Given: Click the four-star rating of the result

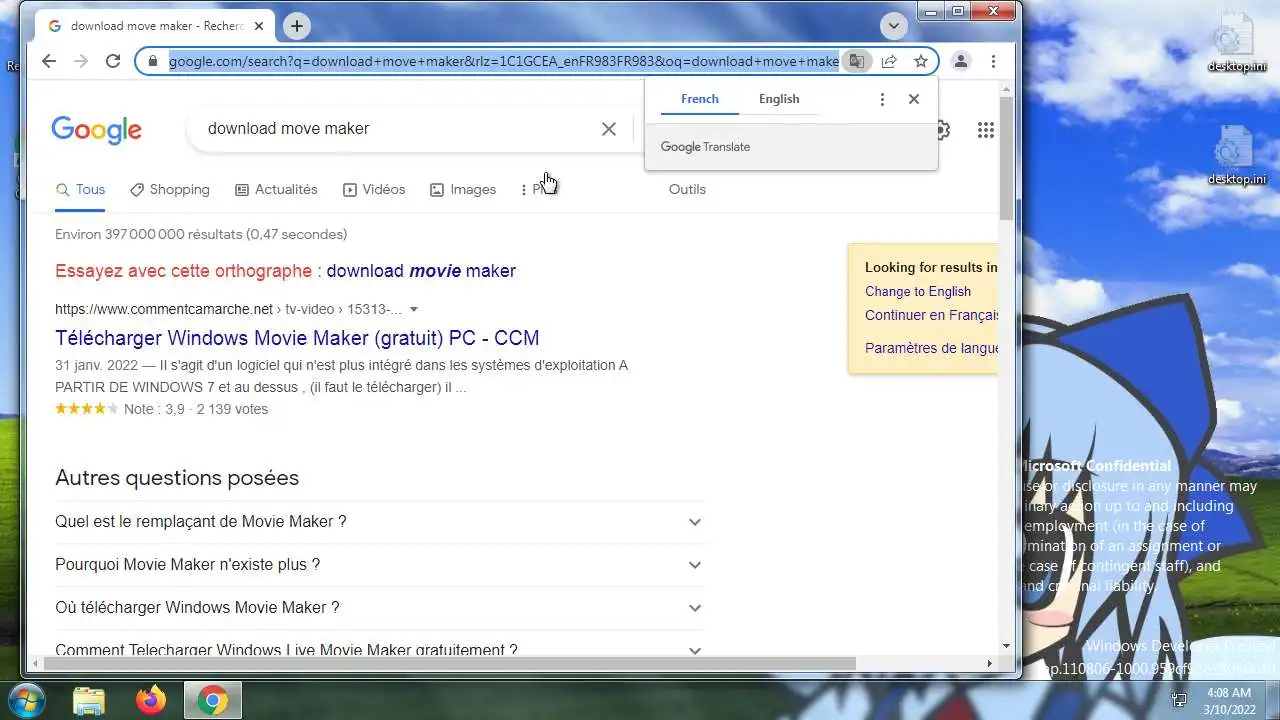Looking at the screenshot, I should click(x=87, y=409).
